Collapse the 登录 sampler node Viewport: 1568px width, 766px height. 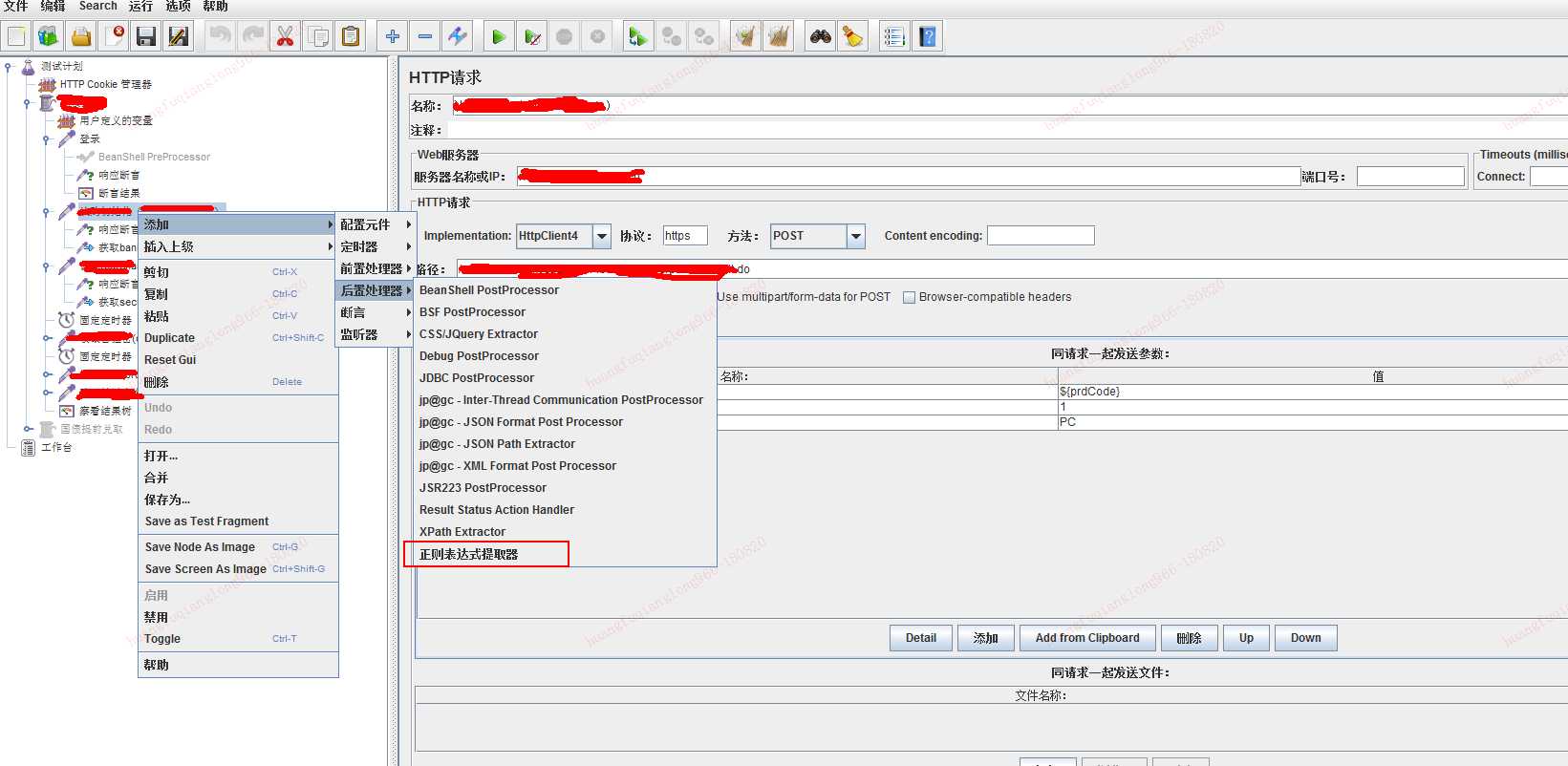[x=47, y=139]
